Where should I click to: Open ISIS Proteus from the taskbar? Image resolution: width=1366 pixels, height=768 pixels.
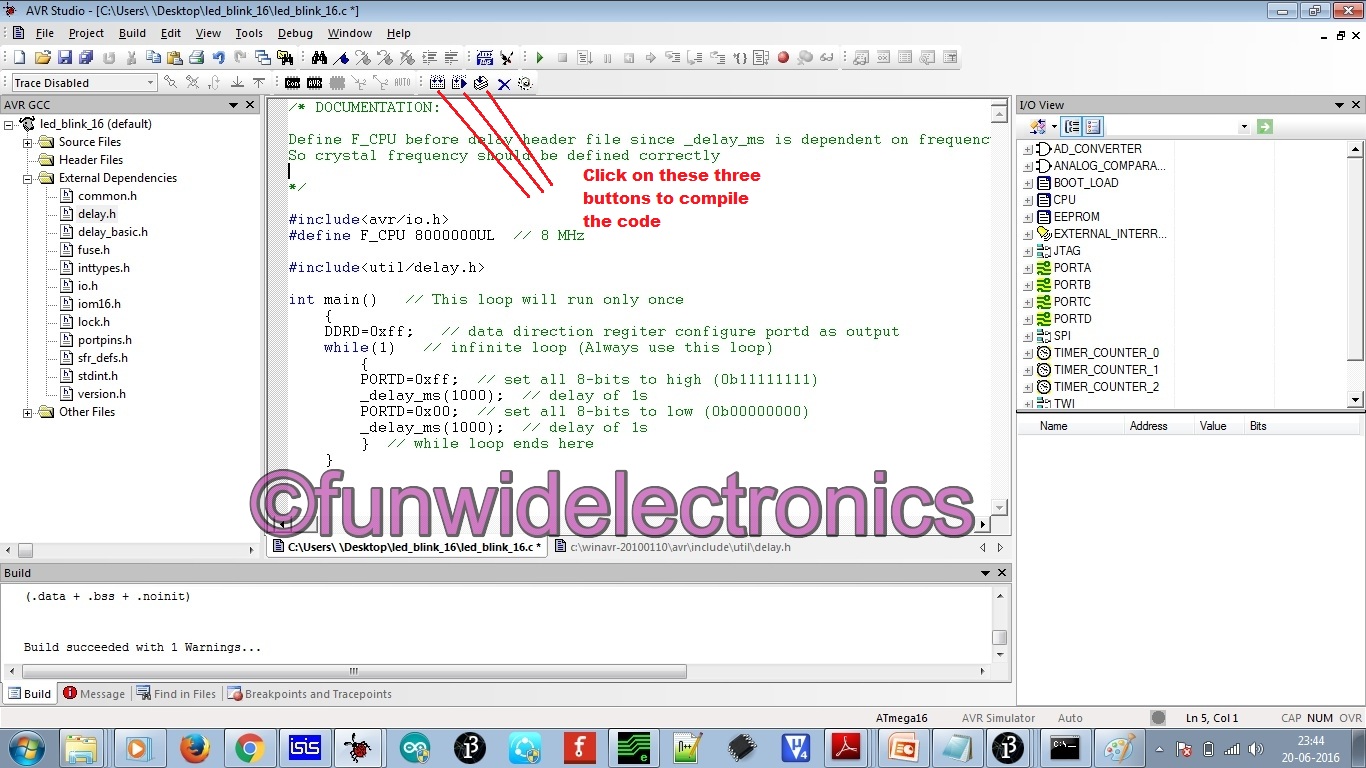point(305,748)
